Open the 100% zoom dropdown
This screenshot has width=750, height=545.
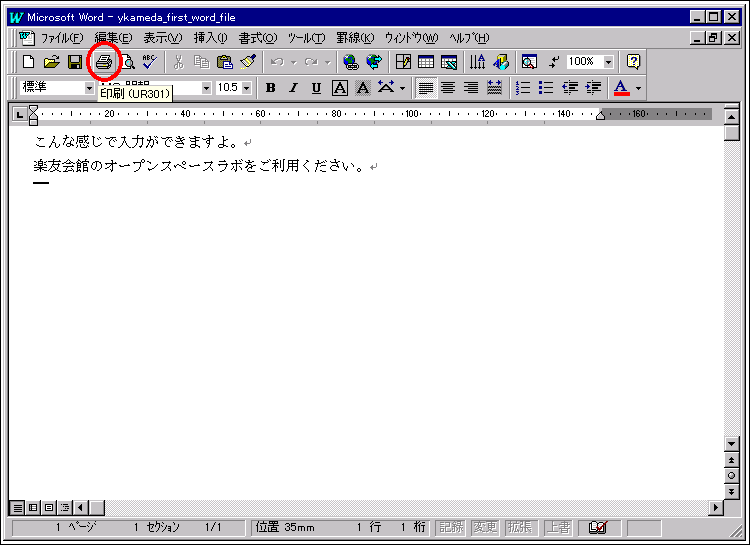tap(608, 62)
